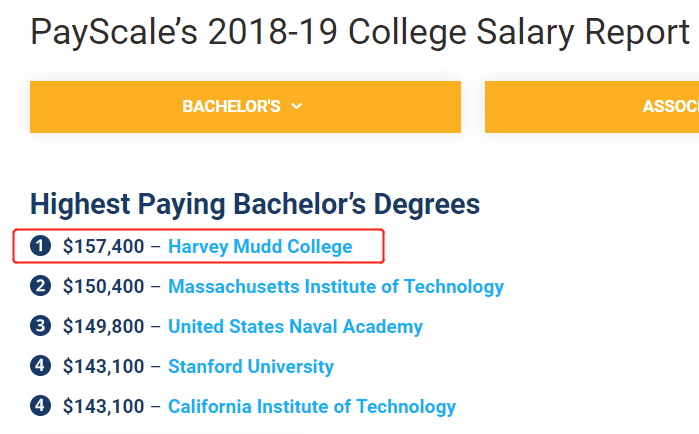This screenshot has width=699, height=434.
Task: Click the $157,400 salary figure
Action: [x=103, y=246]
